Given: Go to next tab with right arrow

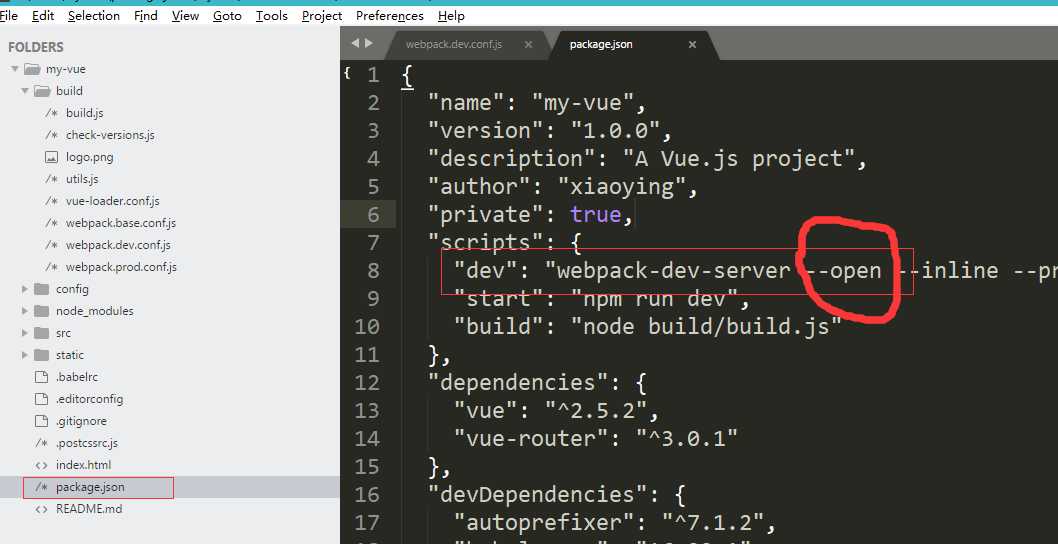Looking at the screenshot, I should (368, 43).
